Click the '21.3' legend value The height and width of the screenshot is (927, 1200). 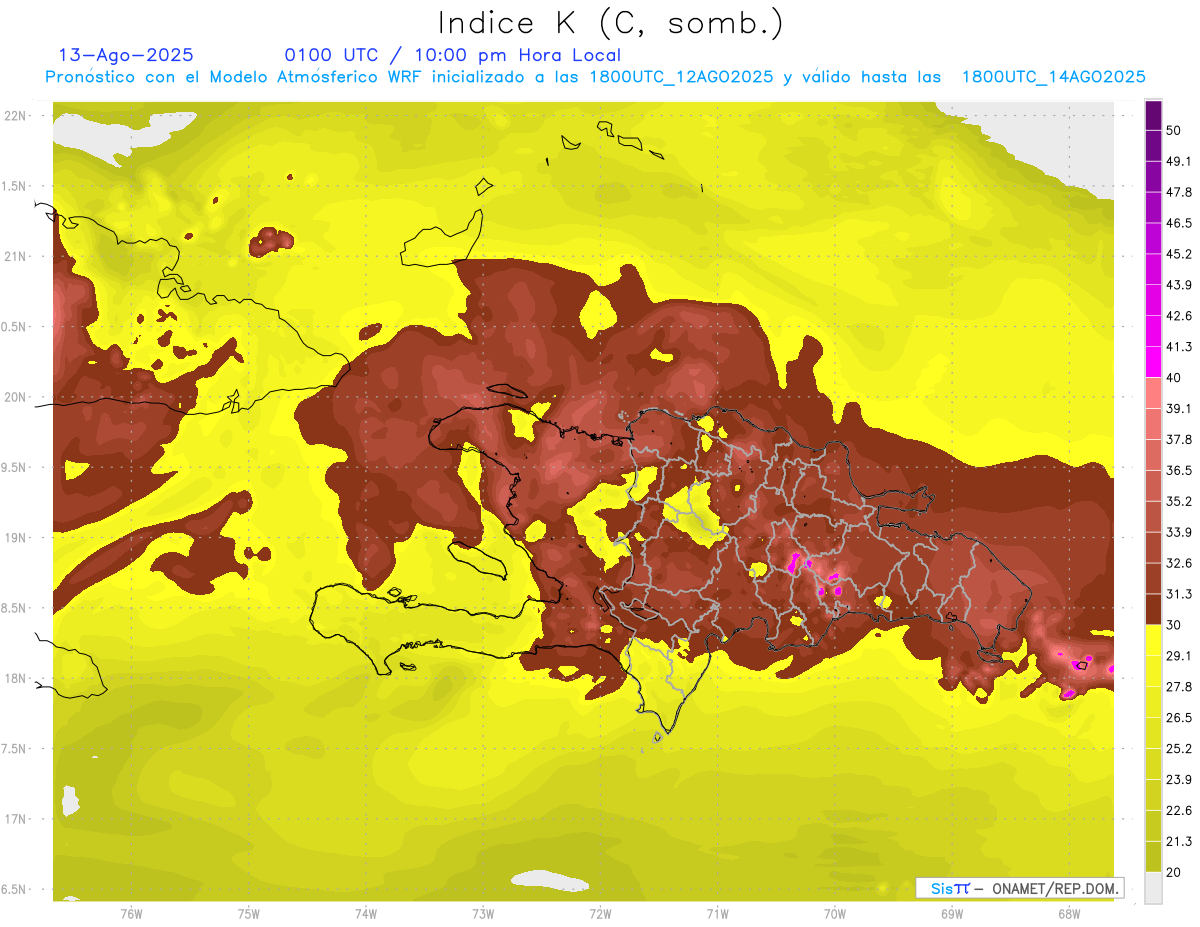pos(1179,841)
